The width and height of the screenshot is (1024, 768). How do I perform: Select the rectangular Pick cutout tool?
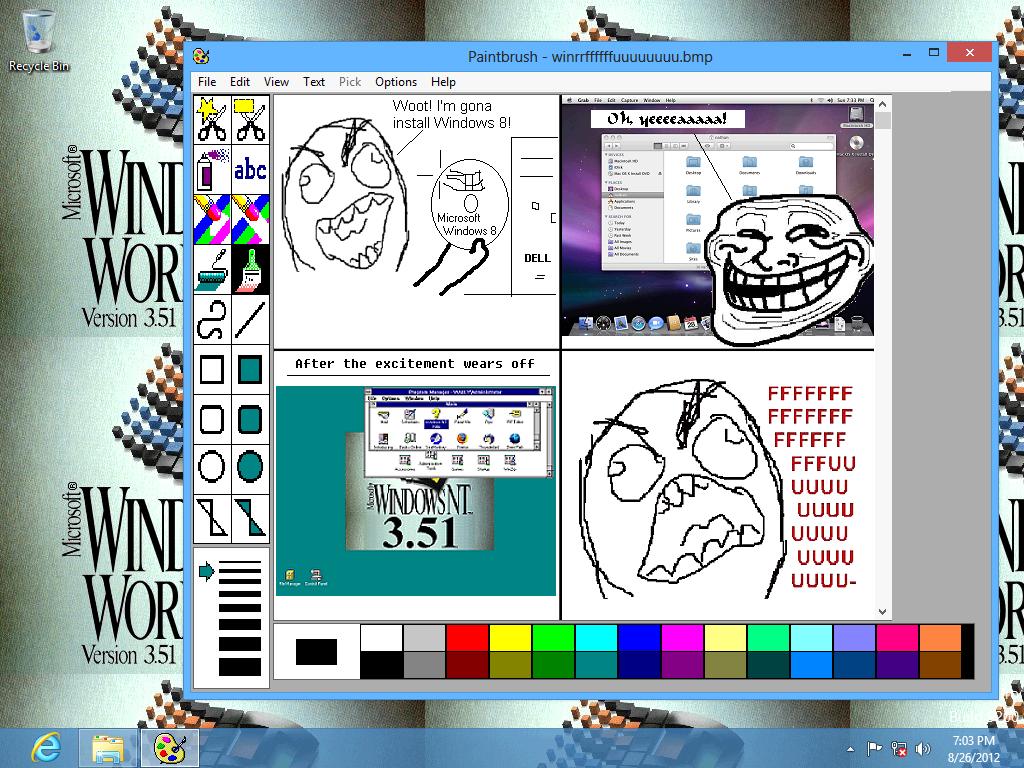pos(250,120)
